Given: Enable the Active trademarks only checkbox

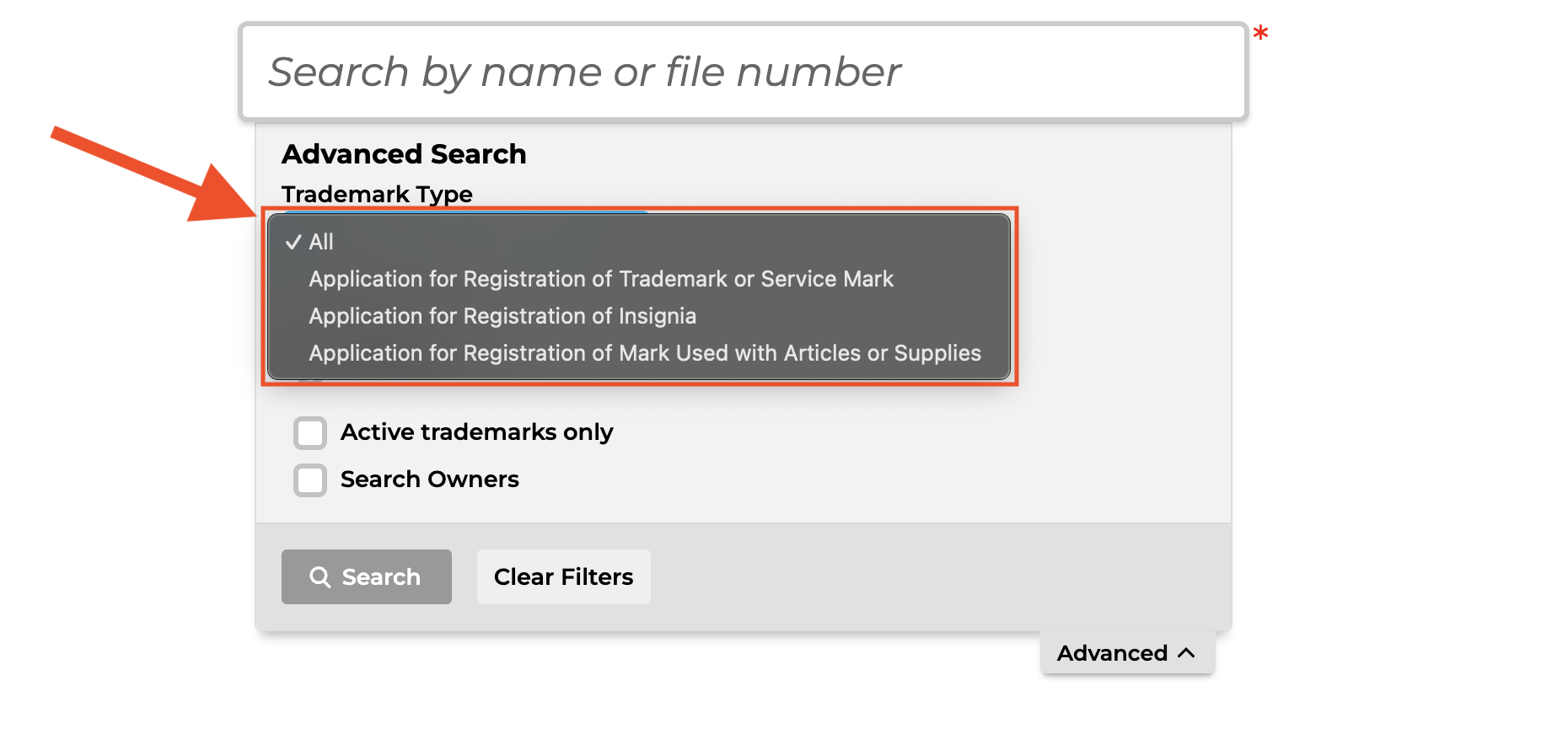Looking at the screenshot, I should 310,433.
